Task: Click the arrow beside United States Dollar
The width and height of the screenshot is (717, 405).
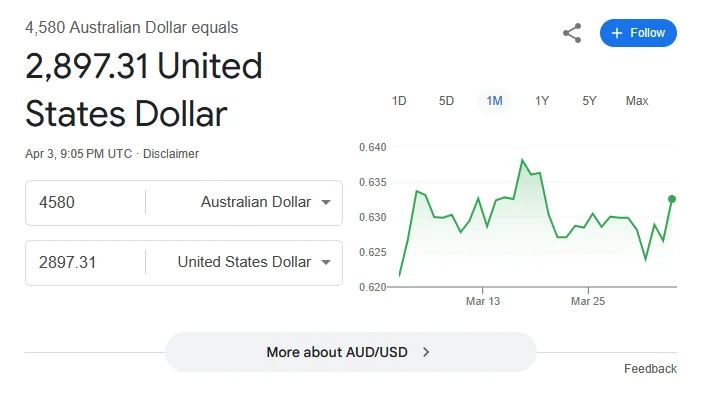Action: [326, 263]
